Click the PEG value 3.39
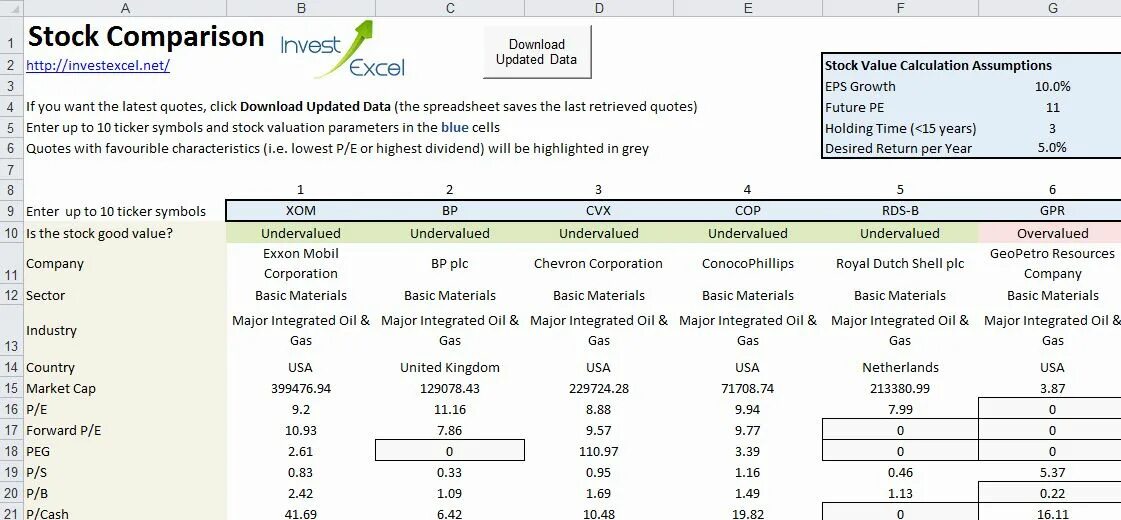The width and height of the screenshot is (1121, 520). pyautogui.click(x=748, y=451)
